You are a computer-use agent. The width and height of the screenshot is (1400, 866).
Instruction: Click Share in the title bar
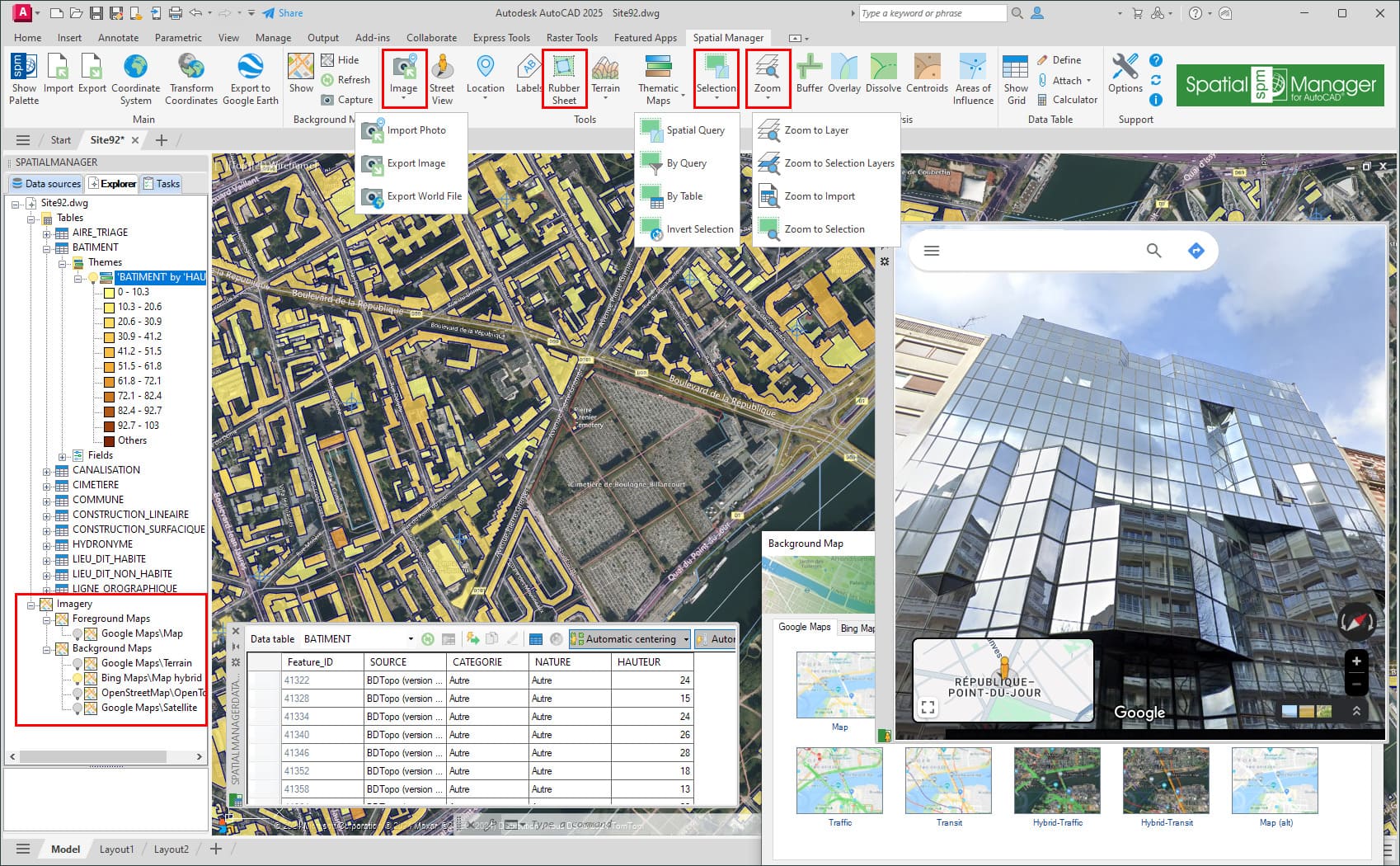[x=283, y=13]
